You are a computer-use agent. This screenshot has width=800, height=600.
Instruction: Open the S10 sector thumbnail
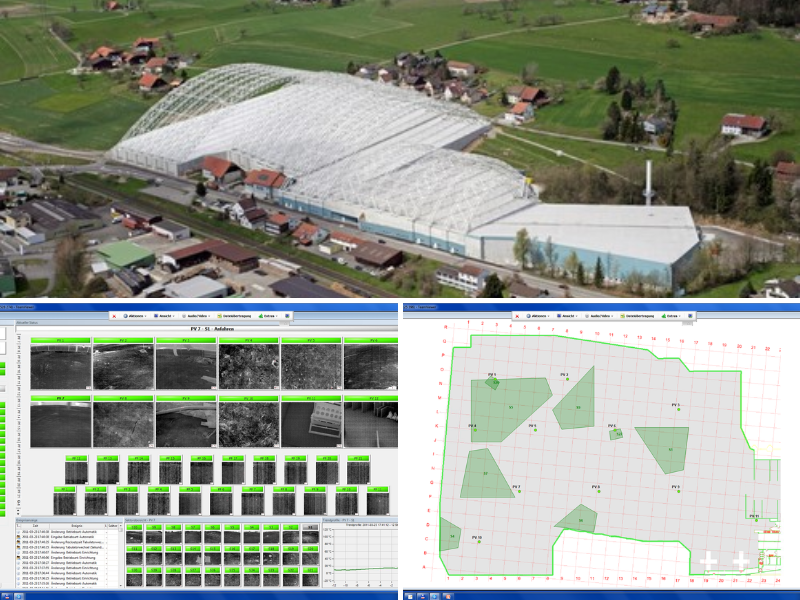[x=134, y=537]
